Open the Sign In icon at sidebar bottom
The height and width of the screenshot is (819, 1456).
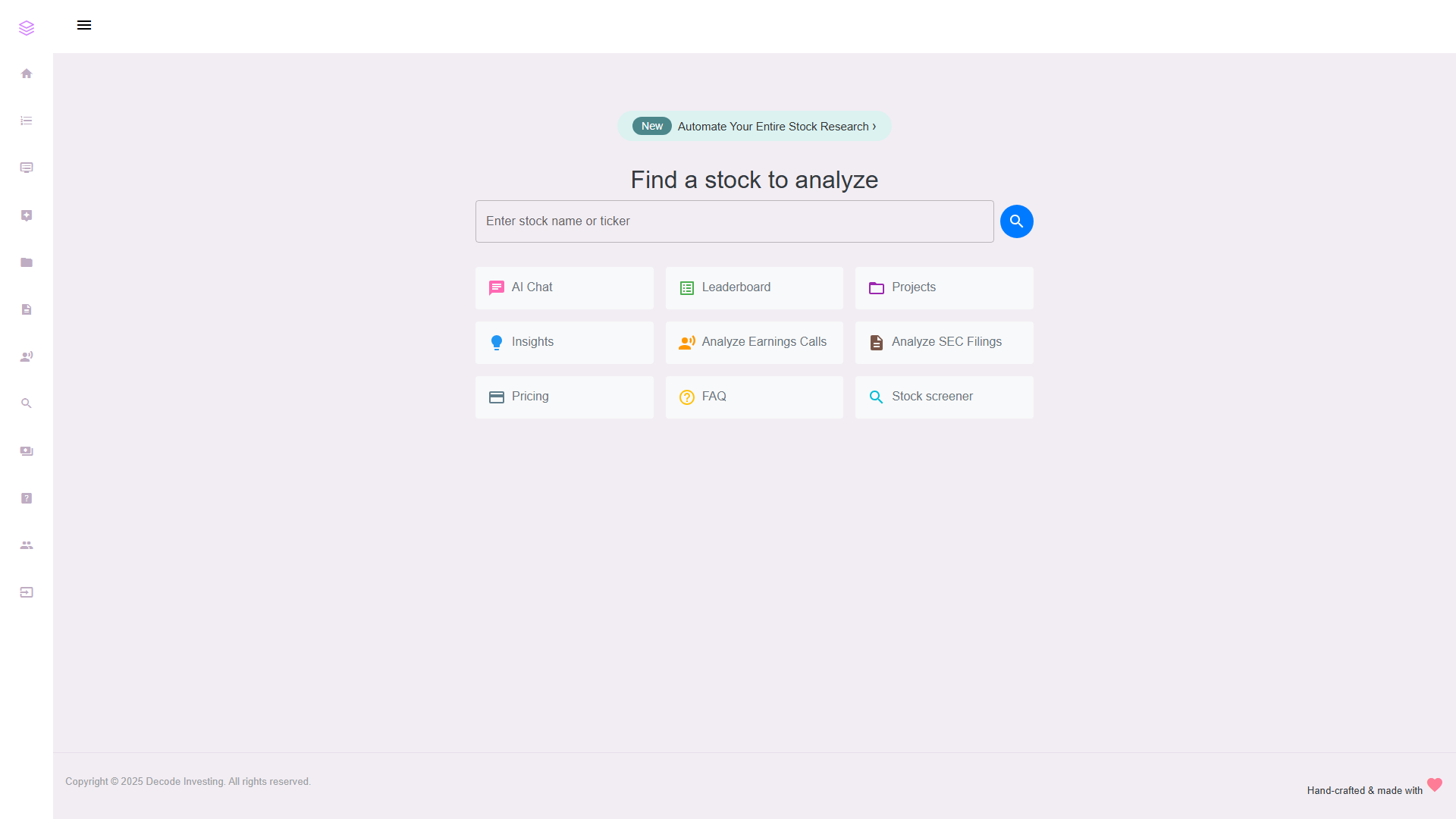[27, 592]
